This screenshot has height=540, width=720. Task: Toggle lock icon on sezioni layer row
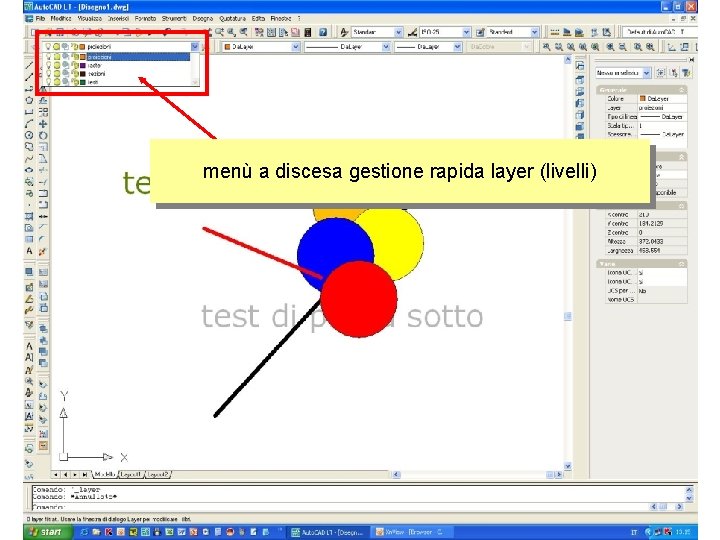(75, 73)
